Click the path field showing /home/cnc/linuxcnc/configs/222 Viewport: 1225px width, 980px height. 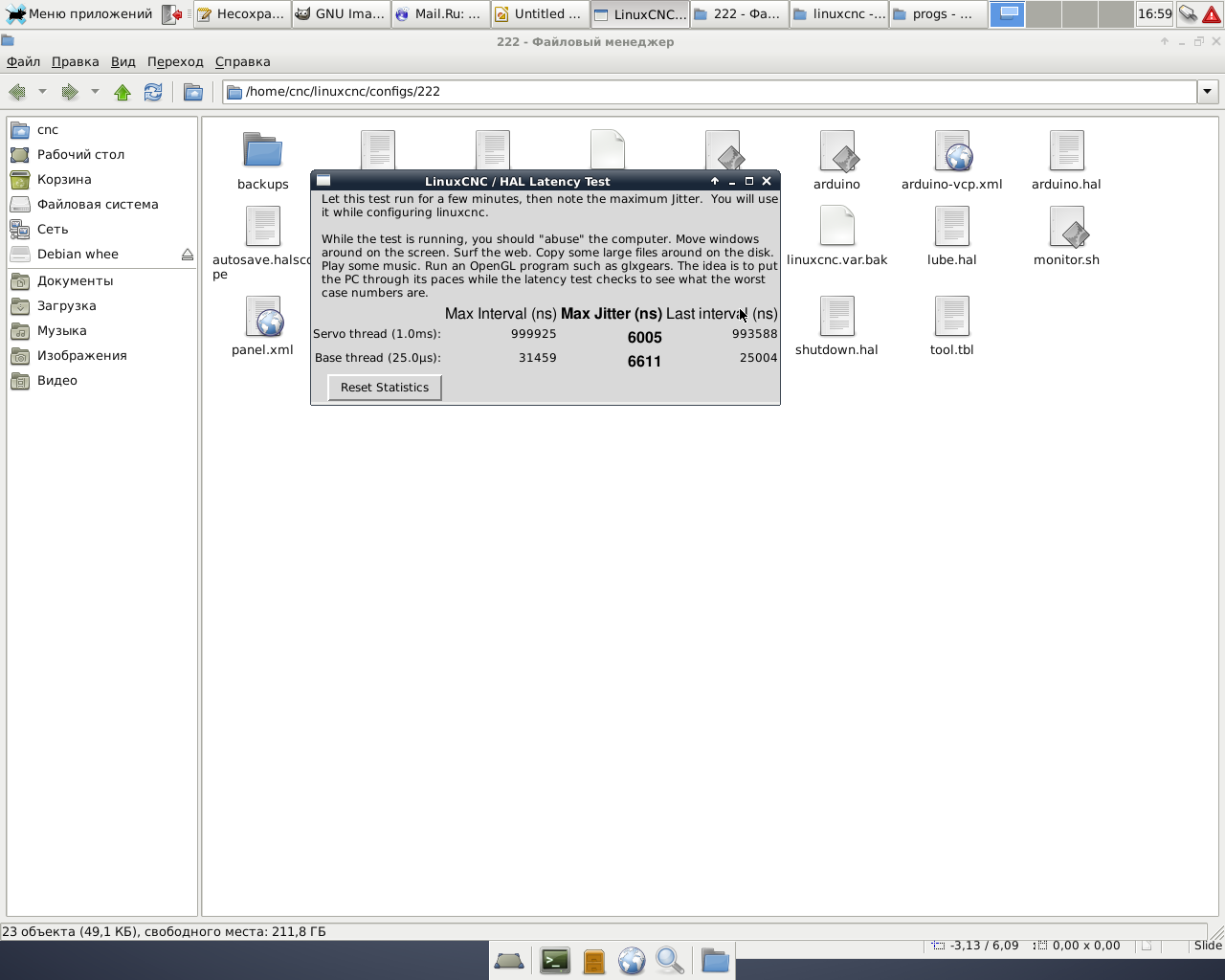(710, 92)
